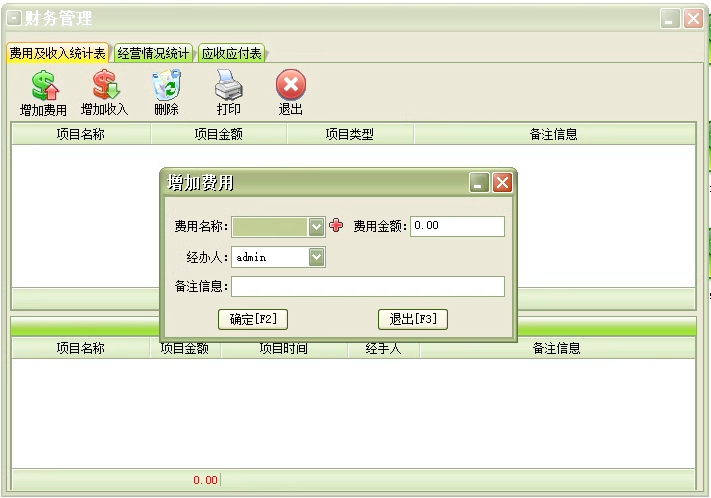Click lower table 备注信息 column header

pos(557,348)
